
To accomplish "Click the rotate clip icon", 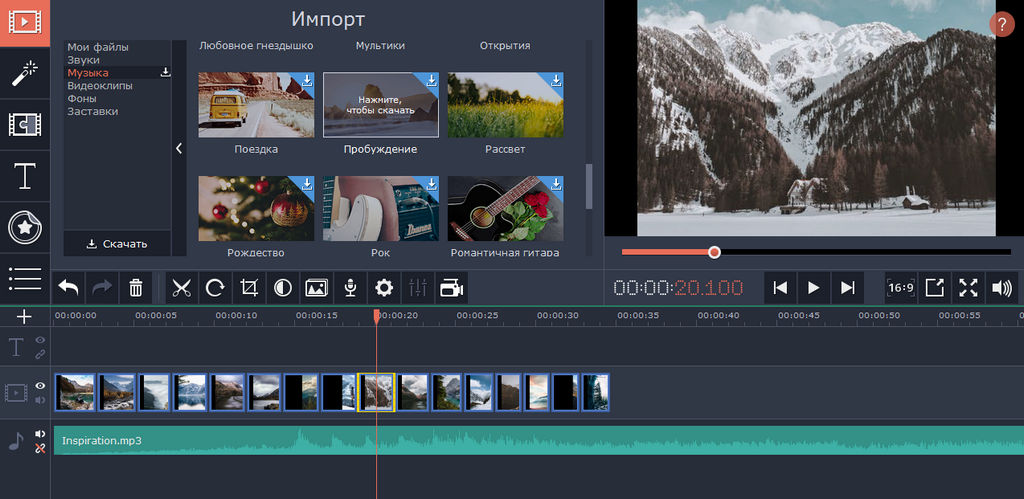I will (215, 288).
